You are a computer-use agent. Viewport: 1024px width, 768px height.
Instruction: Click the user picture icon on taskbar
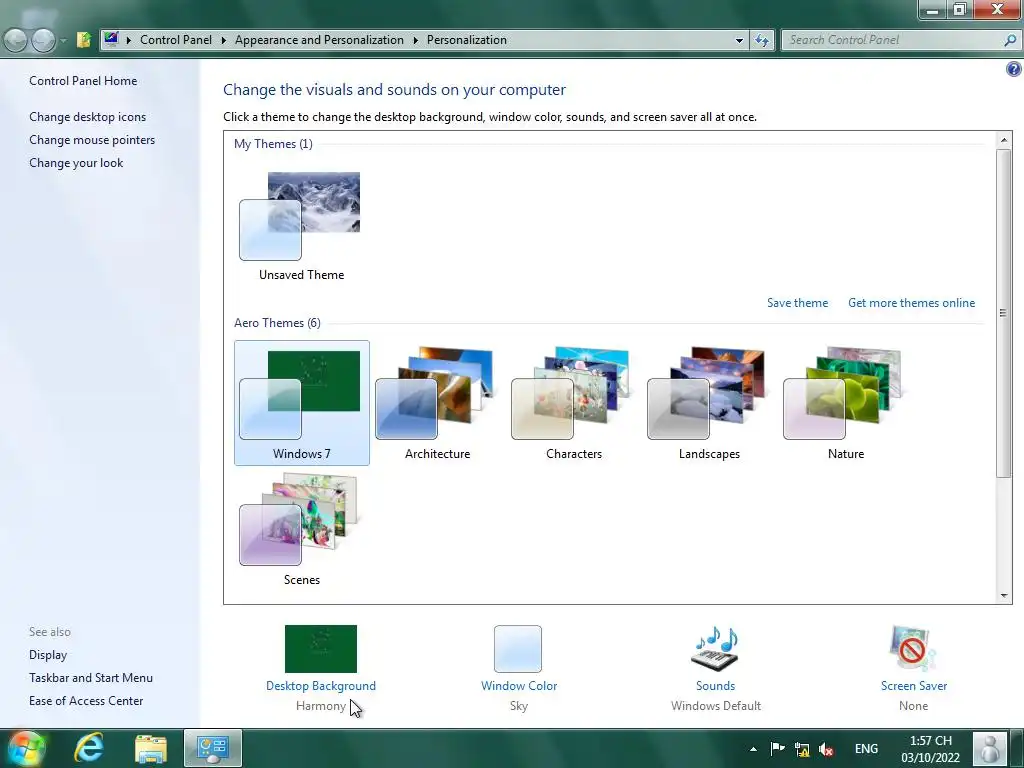[990, 748]
